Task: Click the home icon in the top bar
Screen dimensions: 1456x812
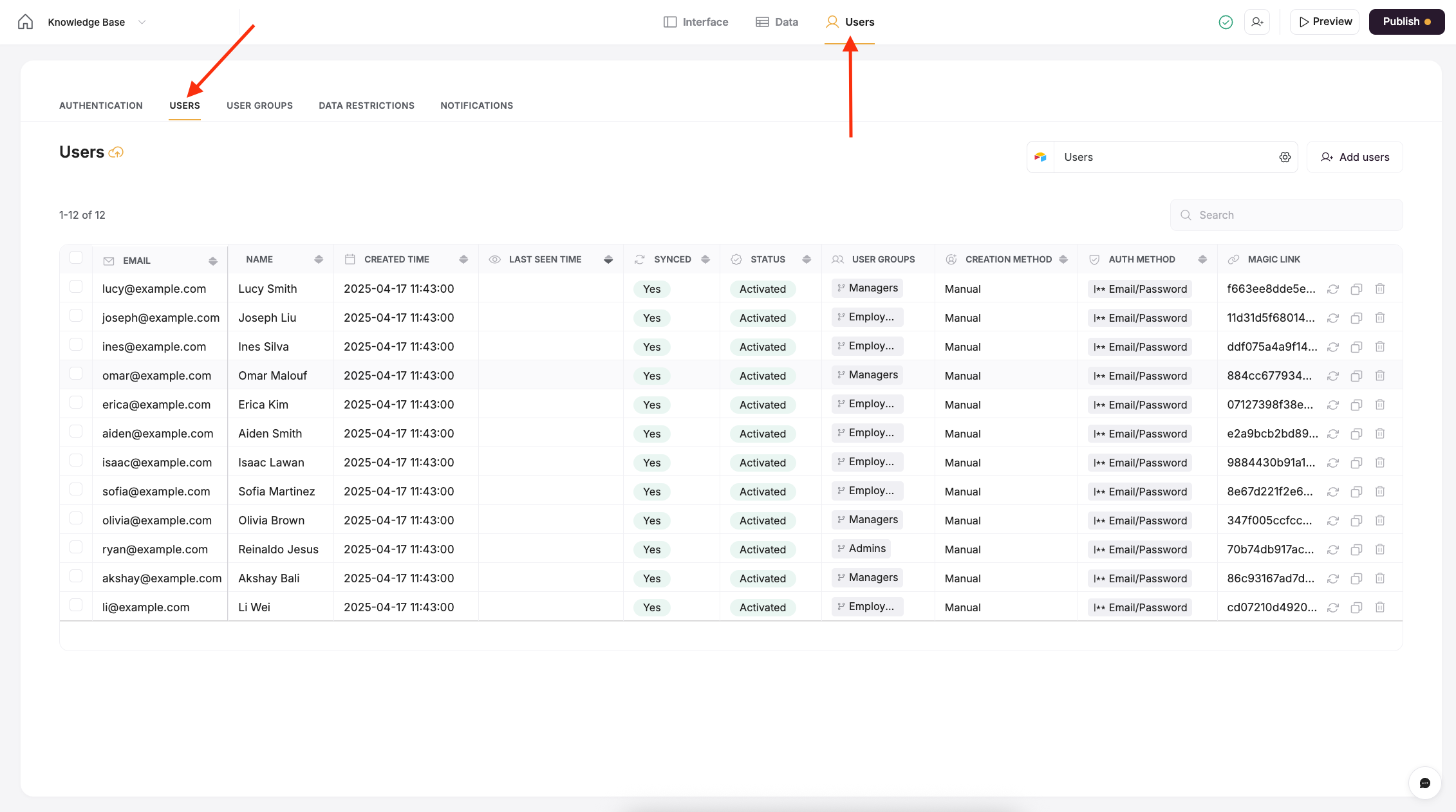Action: pyautogui.click(x=25, y=22)
